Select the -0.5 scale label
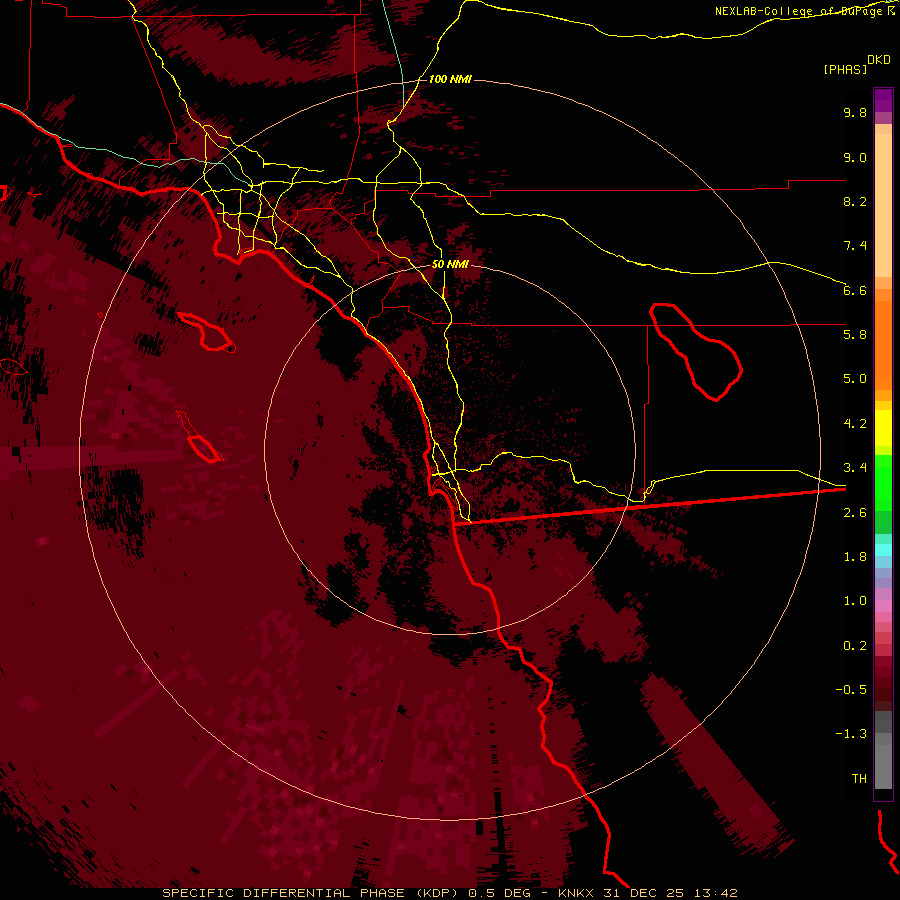 (851, 690)
